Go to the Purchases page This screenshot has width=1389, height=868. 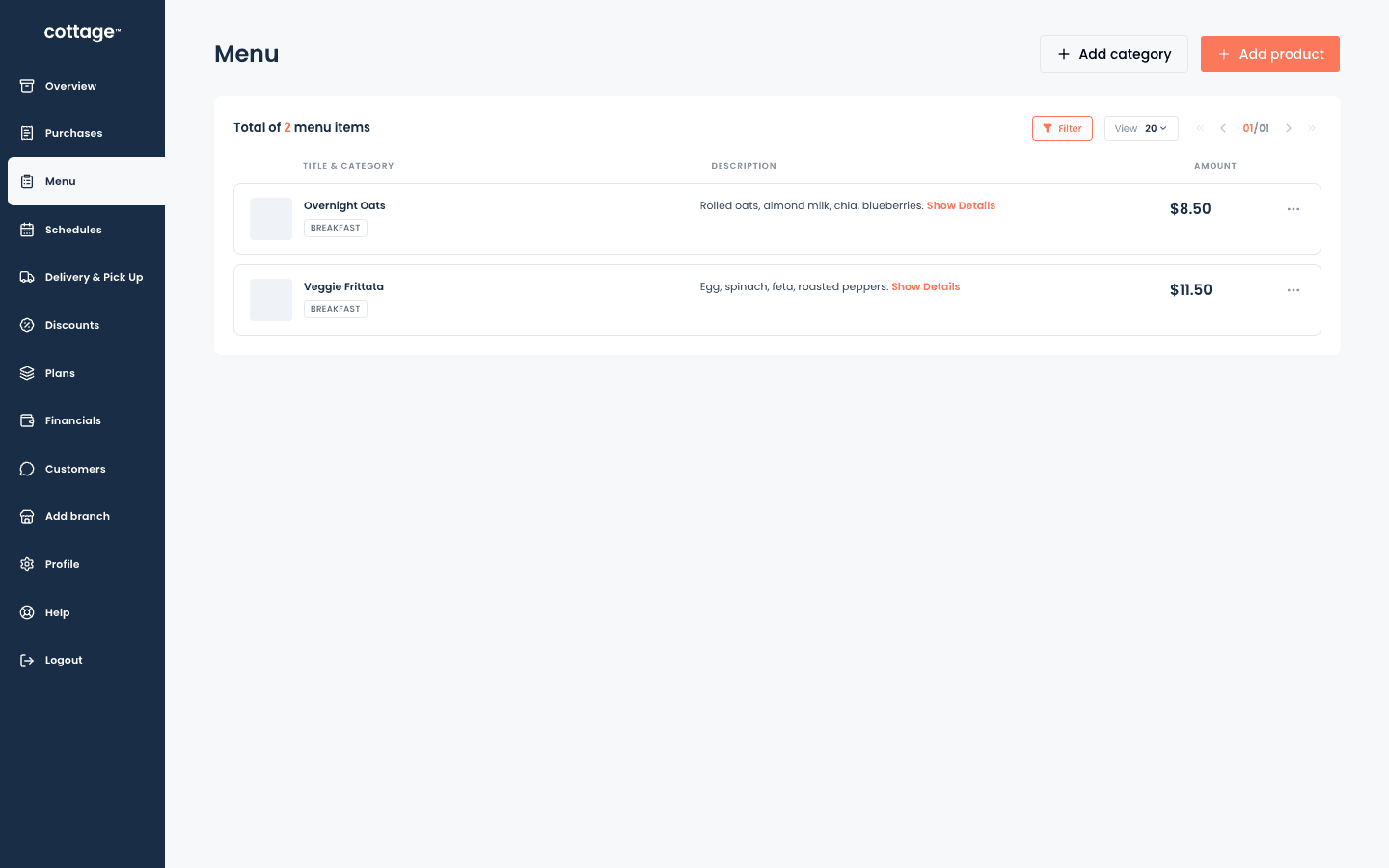73,133
